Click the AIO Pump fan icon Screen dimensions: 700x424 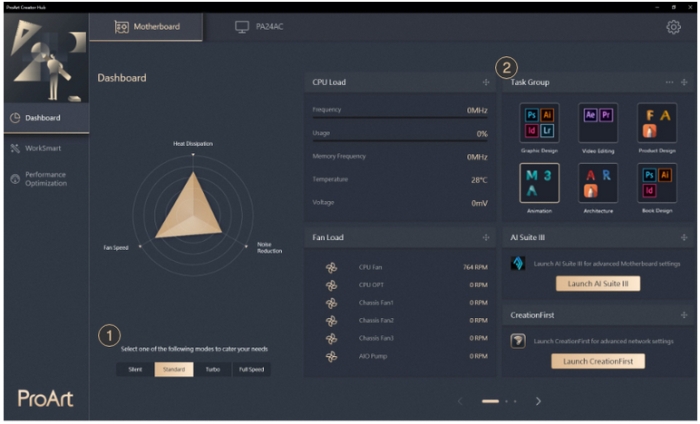tap(331, 357)
